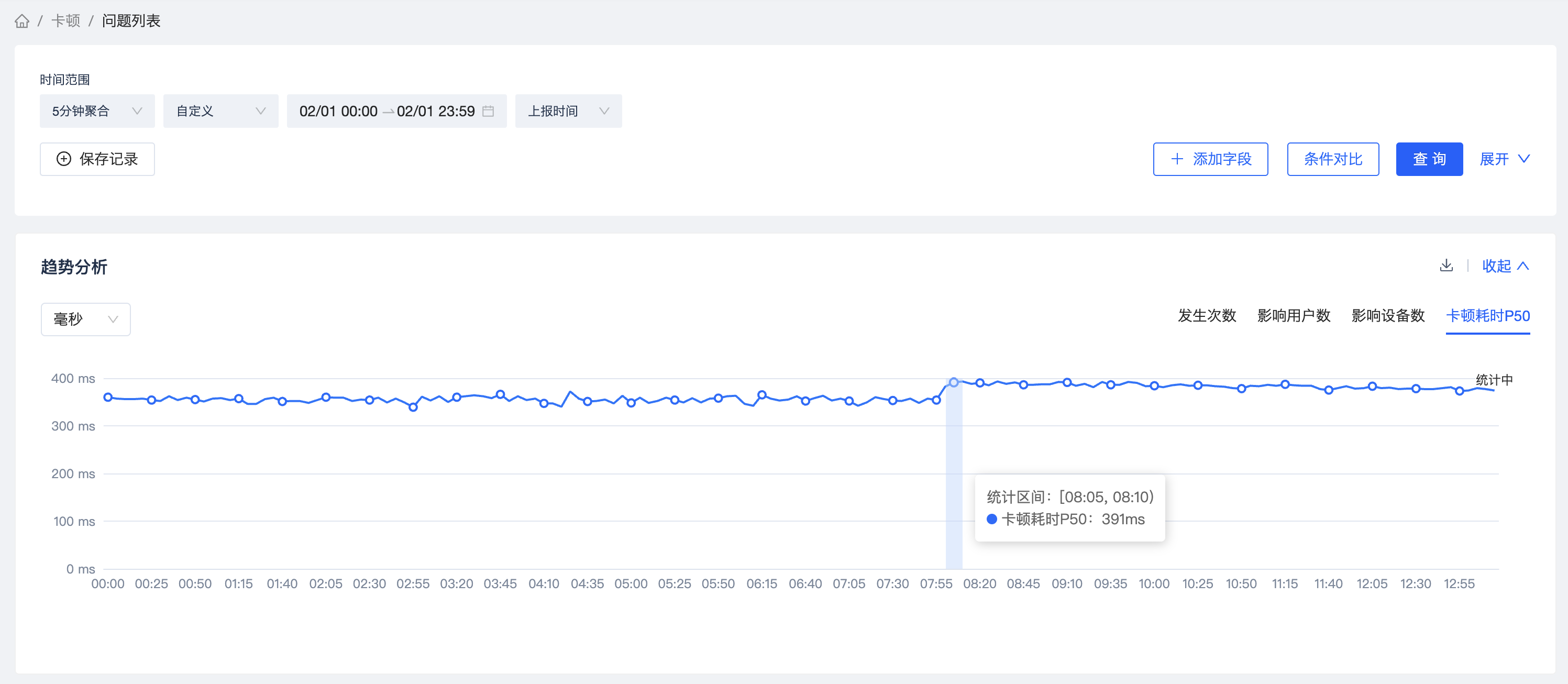The height and width of the screenshot is (684, 1568).
Task: Click the chart data point at 00:00
Action: pos(108,398)
